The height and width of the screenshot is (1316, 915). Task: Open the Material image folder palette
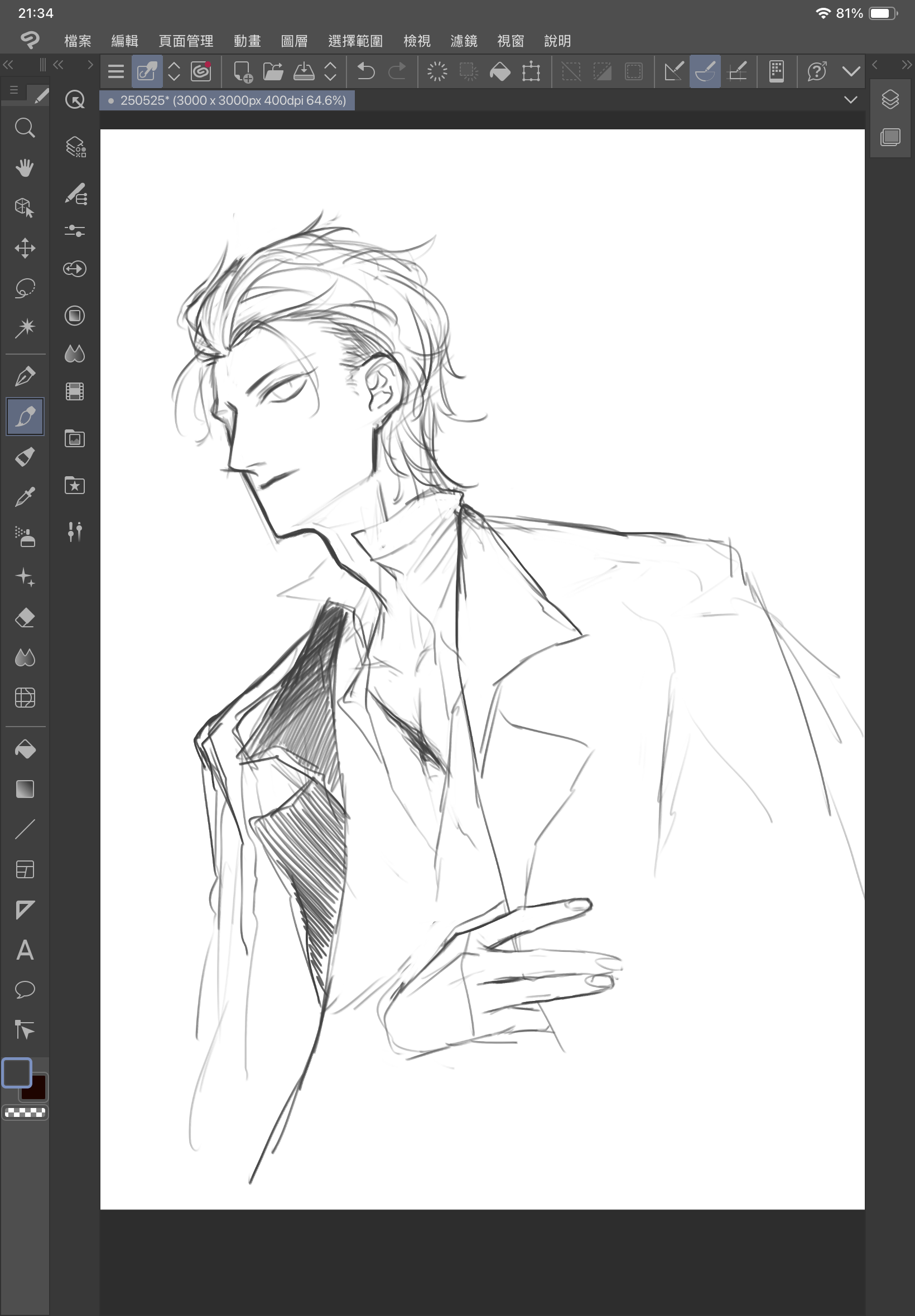coord(75,439)
